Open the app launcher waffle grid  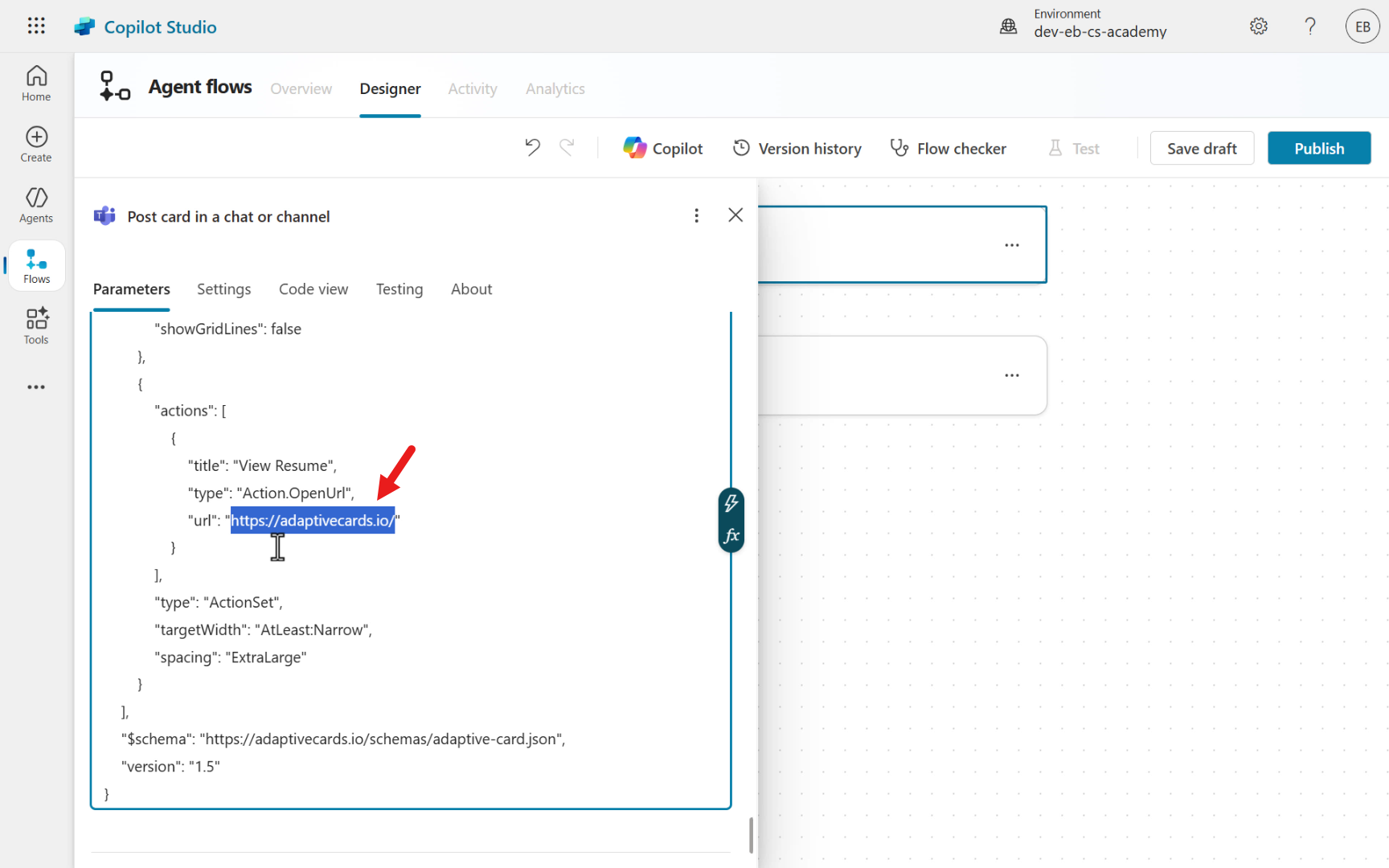point(36,26)
